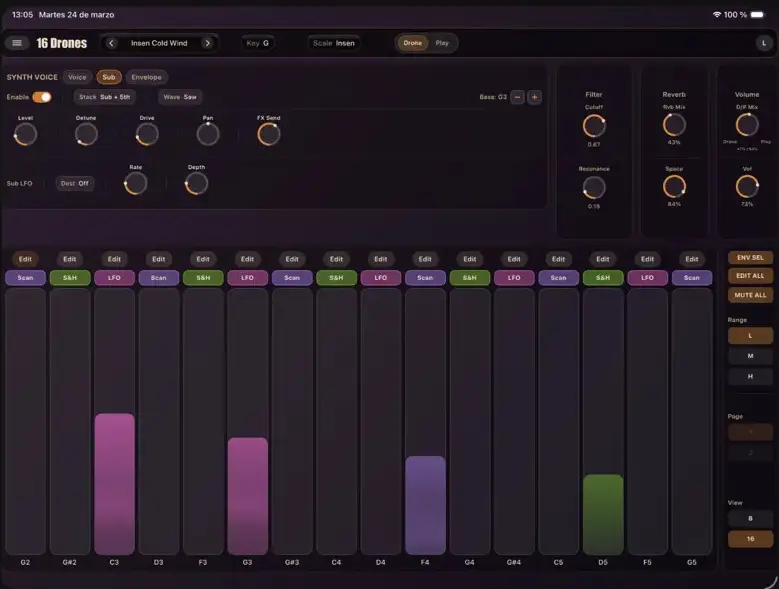Click Edit above F4 drone
This screenshot has width=779, height=589.
[425, 259]
